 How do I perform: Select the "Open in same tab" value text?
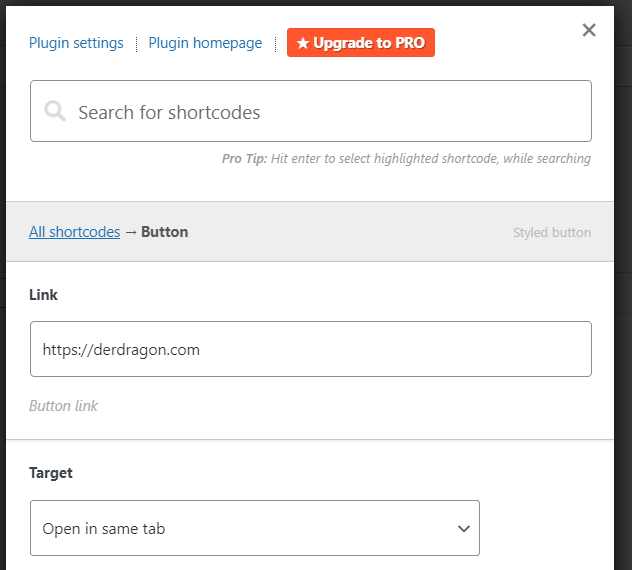(104, 528)
